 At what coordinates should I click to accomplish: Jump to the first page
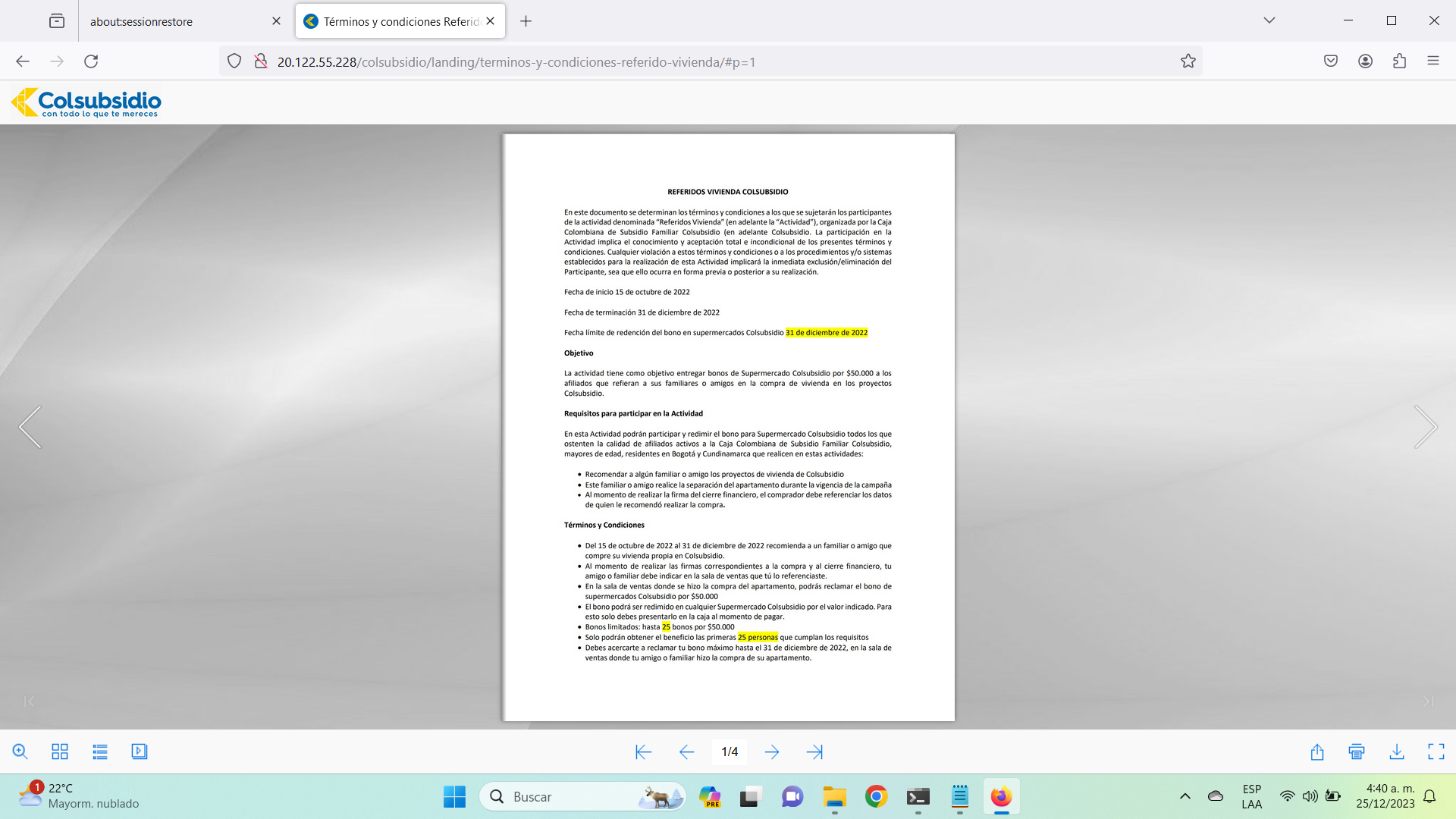pos(643,752)
